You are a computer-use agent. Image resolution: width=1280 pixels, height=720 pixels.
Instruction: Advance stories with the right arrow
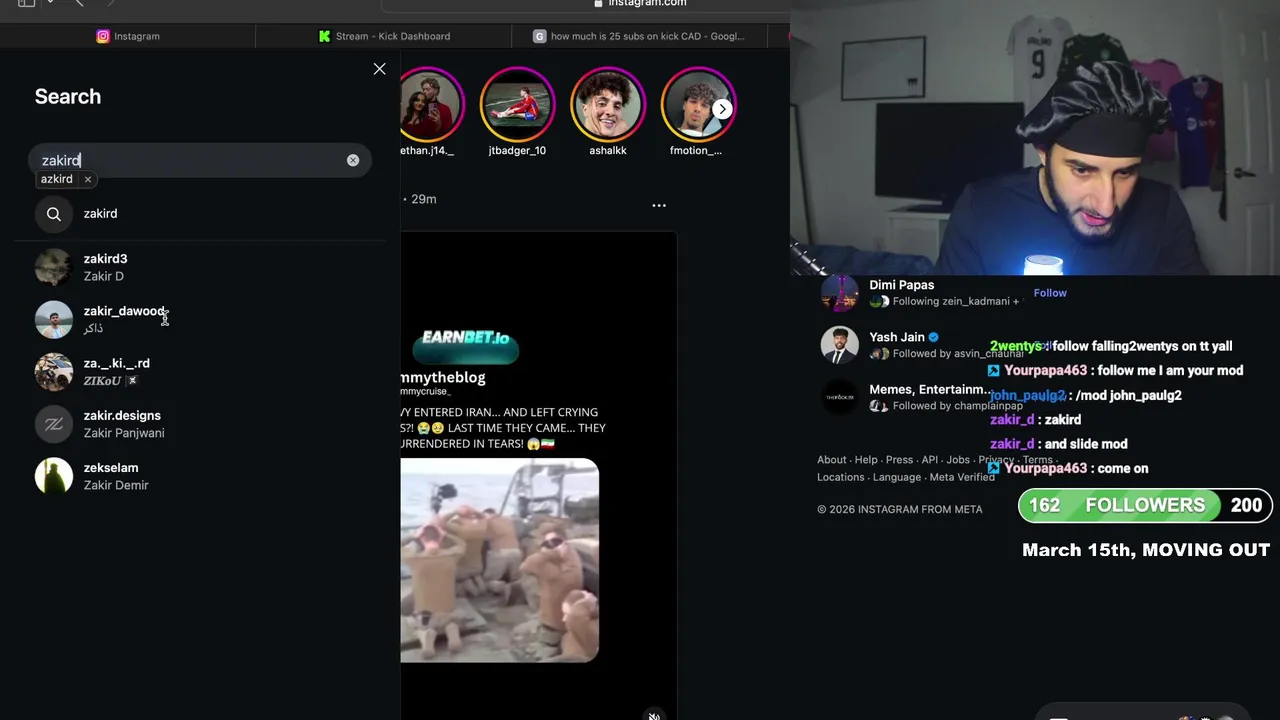click(x=722, y=108)
